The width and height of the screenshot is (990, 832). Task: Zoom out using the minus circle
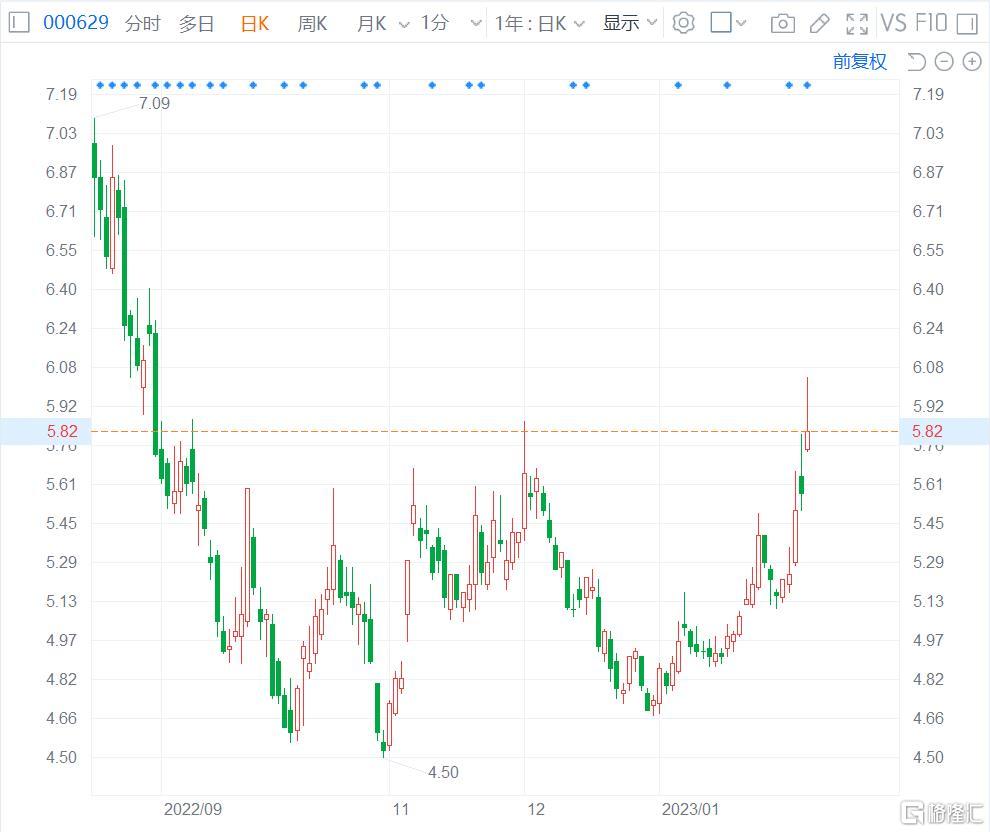[x=944, y=61]
